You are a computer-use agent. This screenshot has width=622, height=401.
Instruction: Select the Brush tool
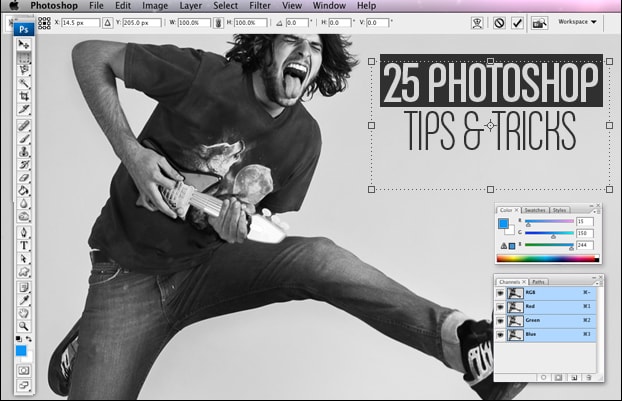24,139
